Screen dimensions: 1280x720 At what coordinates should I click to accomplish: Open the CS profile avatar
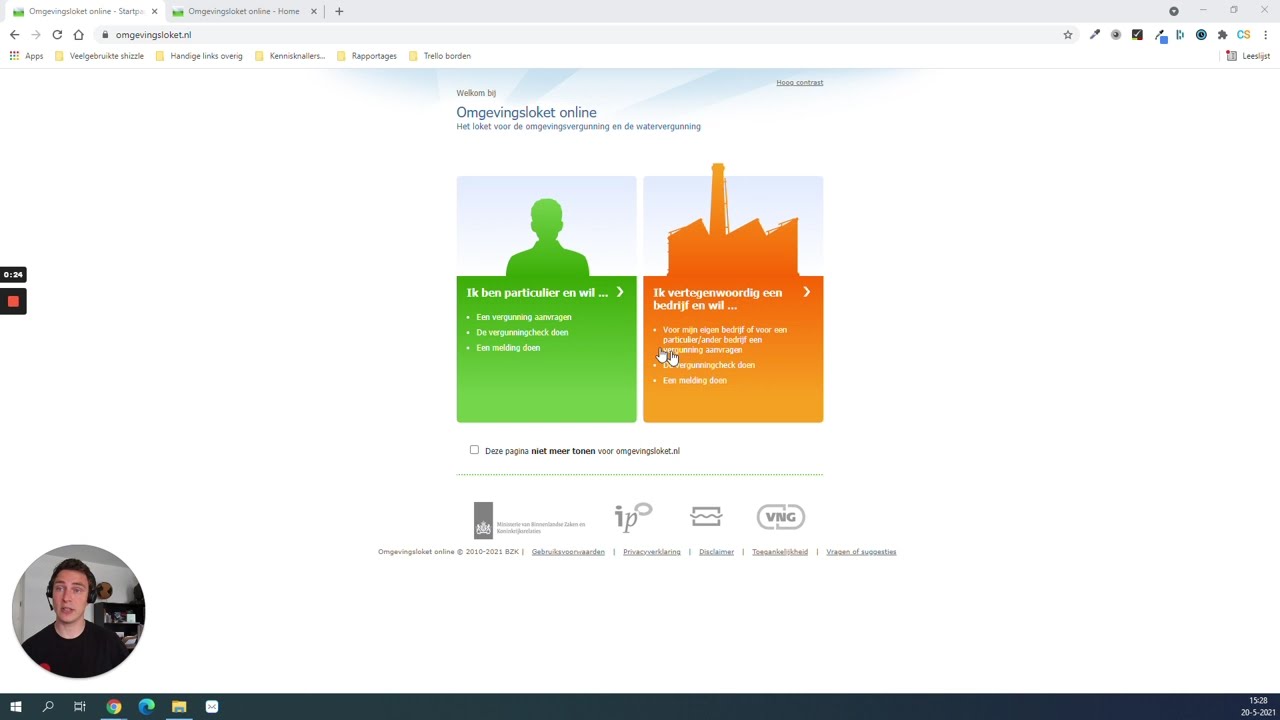[1244, 35]
